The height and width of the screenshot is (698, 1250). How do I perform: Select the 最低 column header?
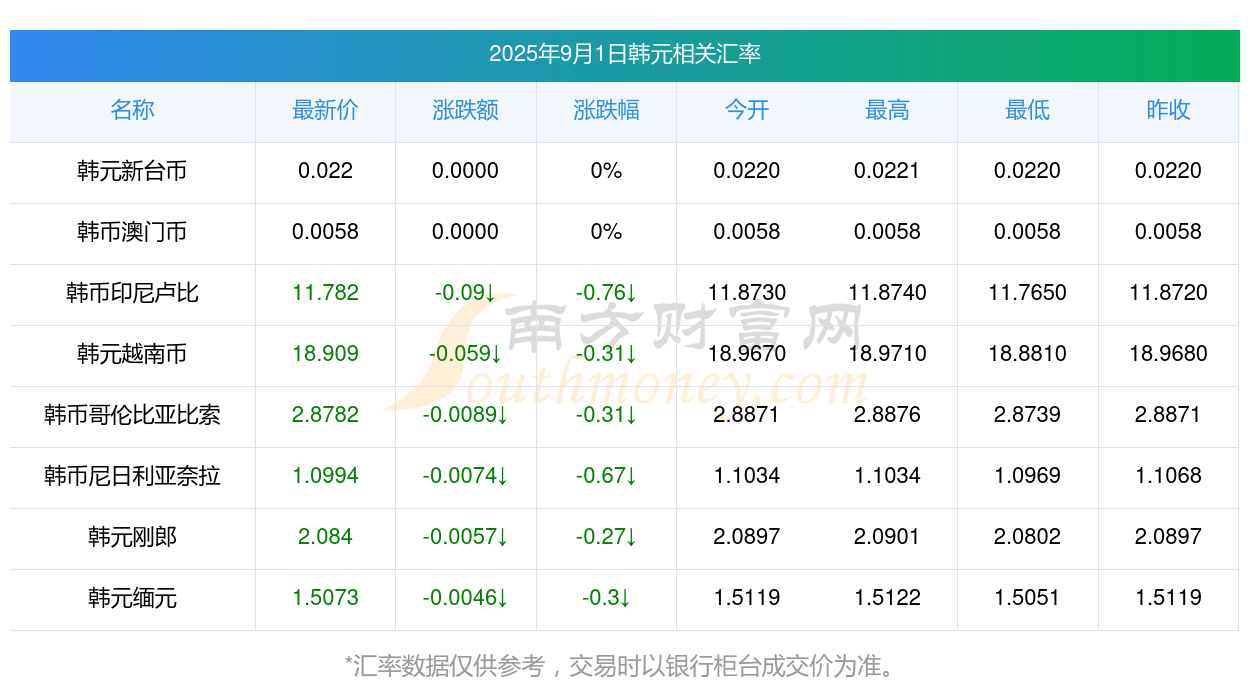(1028, 110)
